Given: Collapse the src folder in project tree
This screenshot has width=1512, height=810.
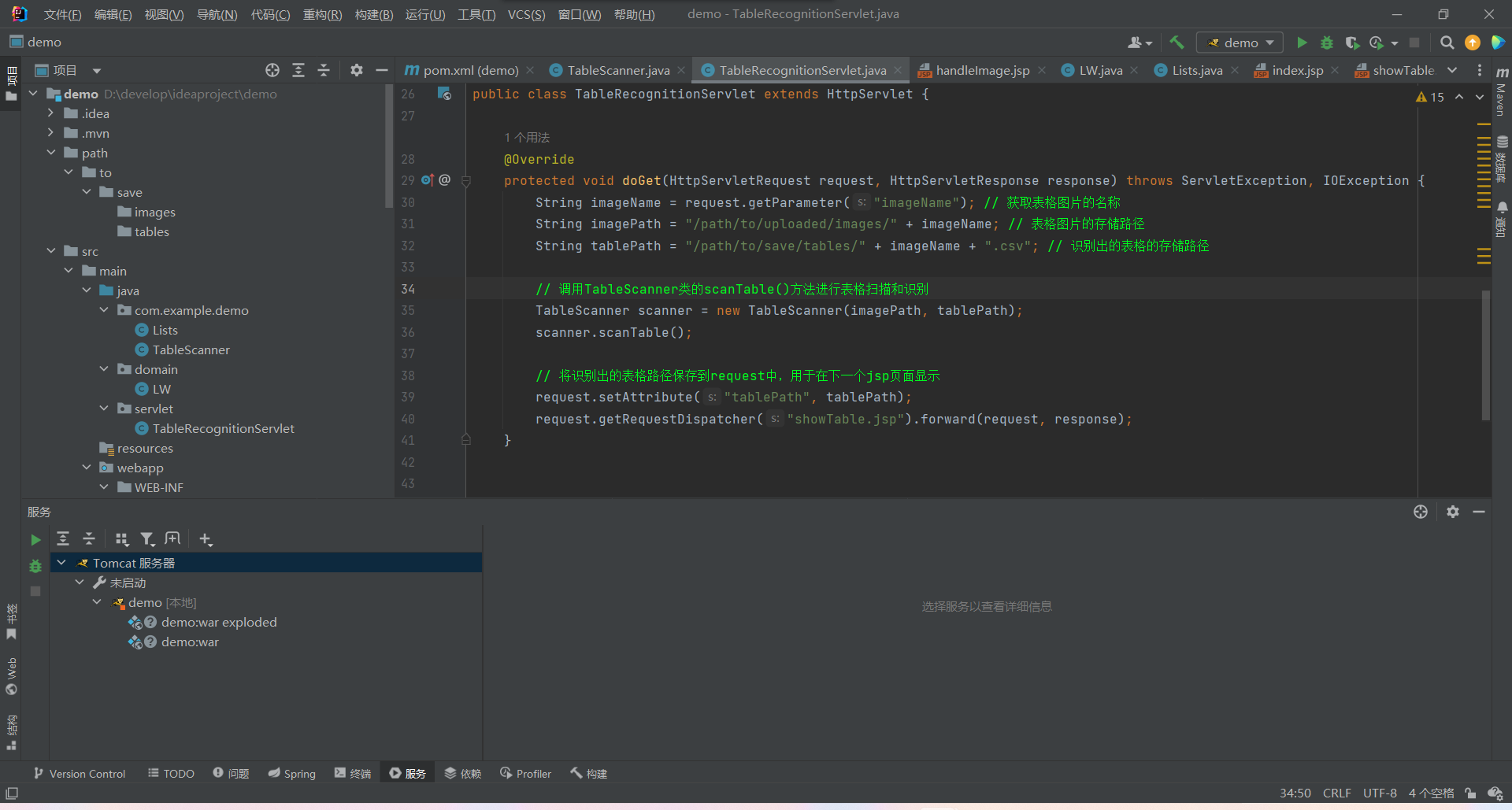Looking at the screenshot, I should 51,251.
